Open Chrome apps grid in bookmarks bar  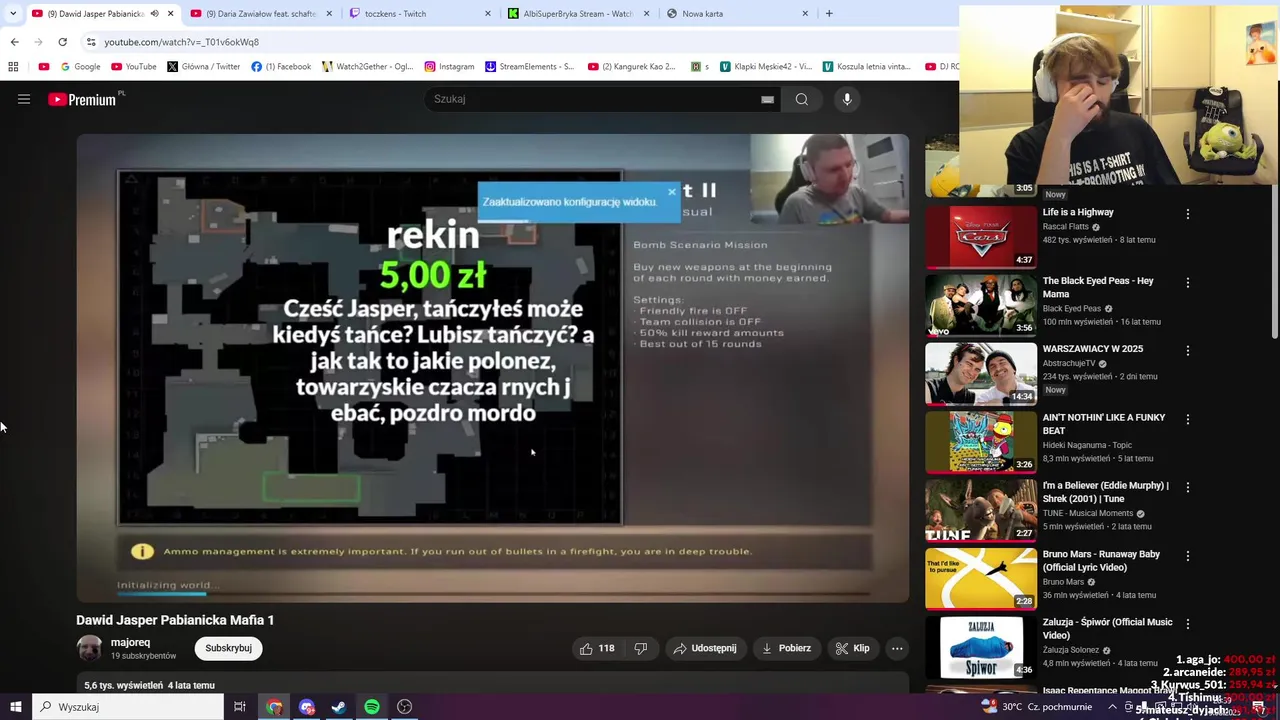(x=13, y=67)
